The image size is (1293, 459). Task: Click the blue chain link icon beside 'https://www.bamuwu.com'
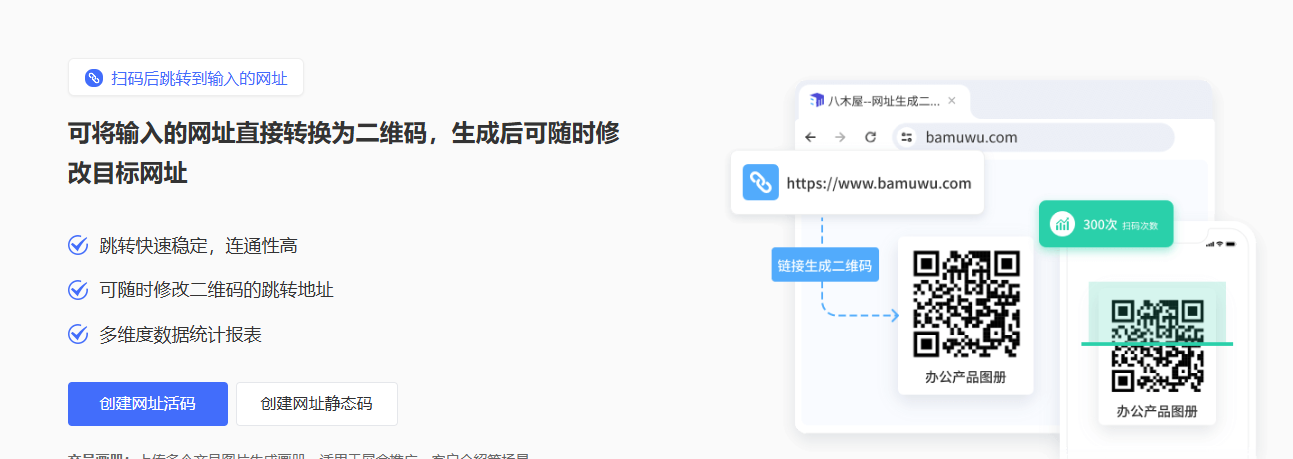(761, 183)
